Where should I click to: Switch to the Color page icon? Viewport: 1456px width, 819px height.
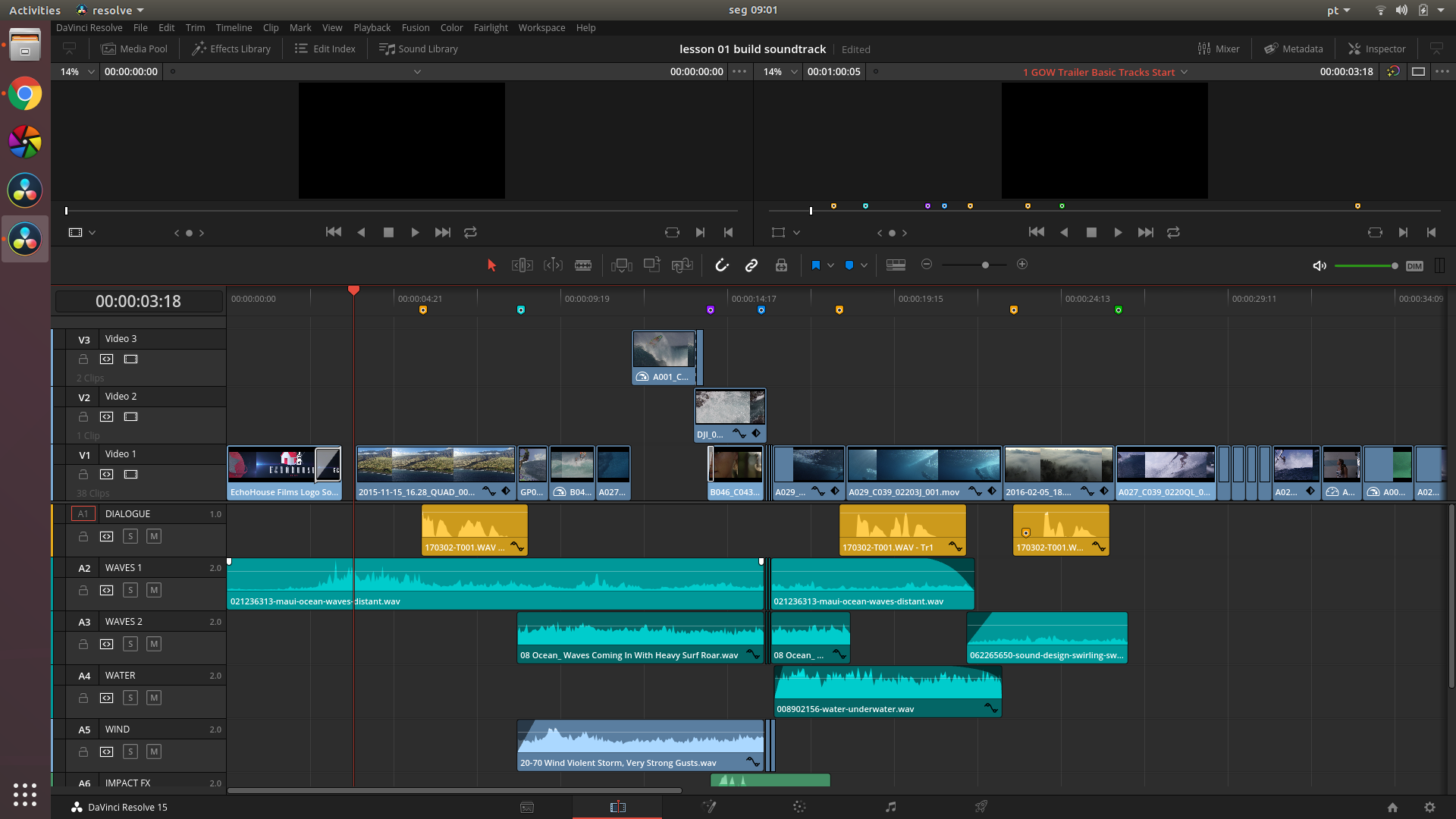(x=799, y=807)
